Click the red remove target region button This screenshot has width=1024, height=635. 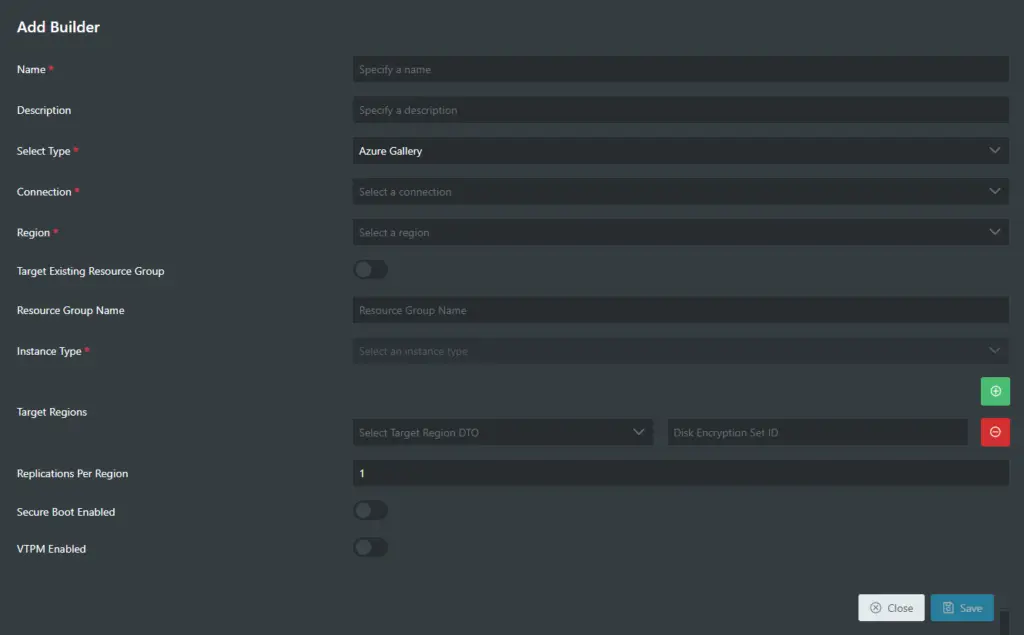(995, 432)
